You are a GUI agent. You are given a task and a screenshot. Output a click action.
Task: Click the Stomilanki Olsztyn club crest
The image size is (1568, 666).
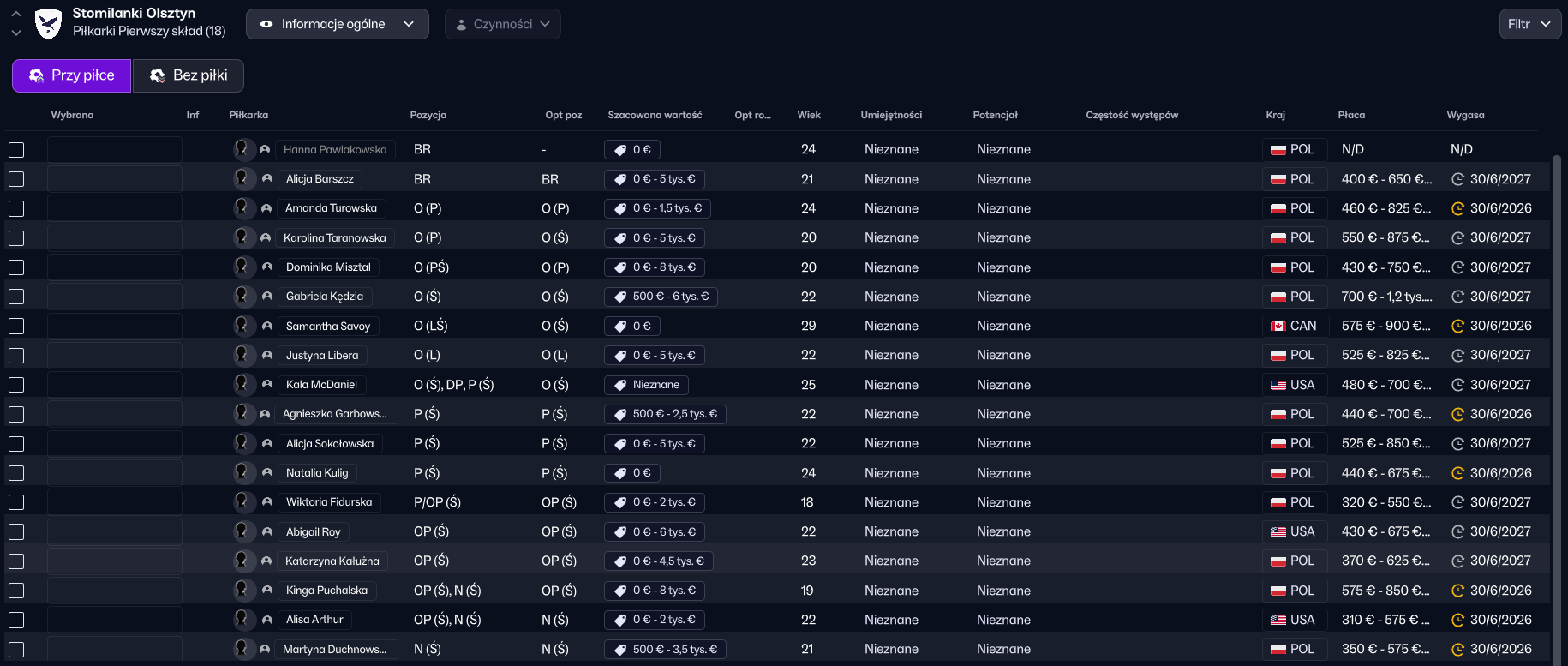click(x=48, y=23)
